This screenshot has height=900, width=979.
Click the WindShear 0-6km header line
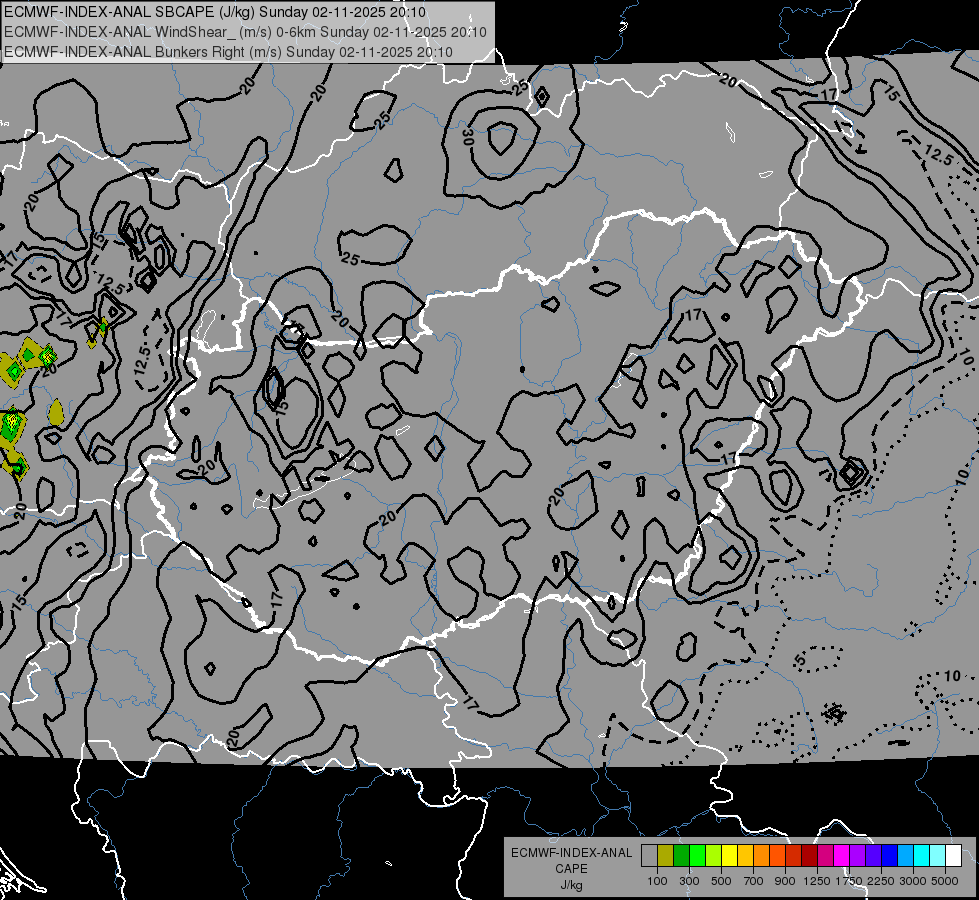[245, 32]
